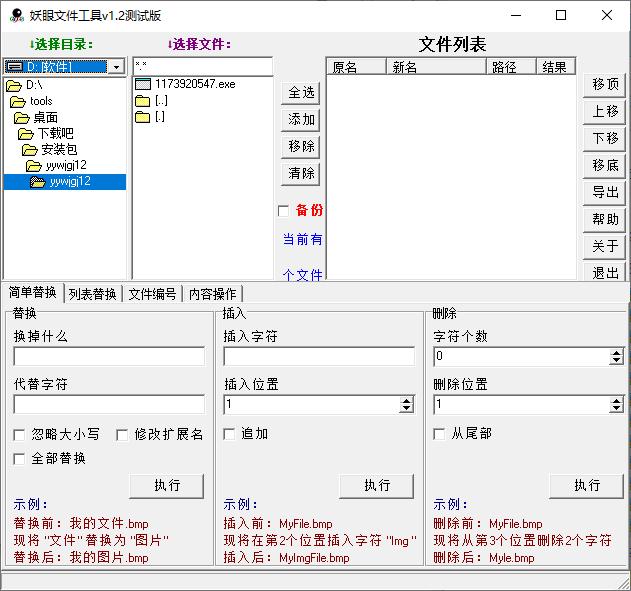The height and width of the screenshot is (591, 631).
Task: Decrease the 删除位置 spinner value
Action: (x=617, y=409)
